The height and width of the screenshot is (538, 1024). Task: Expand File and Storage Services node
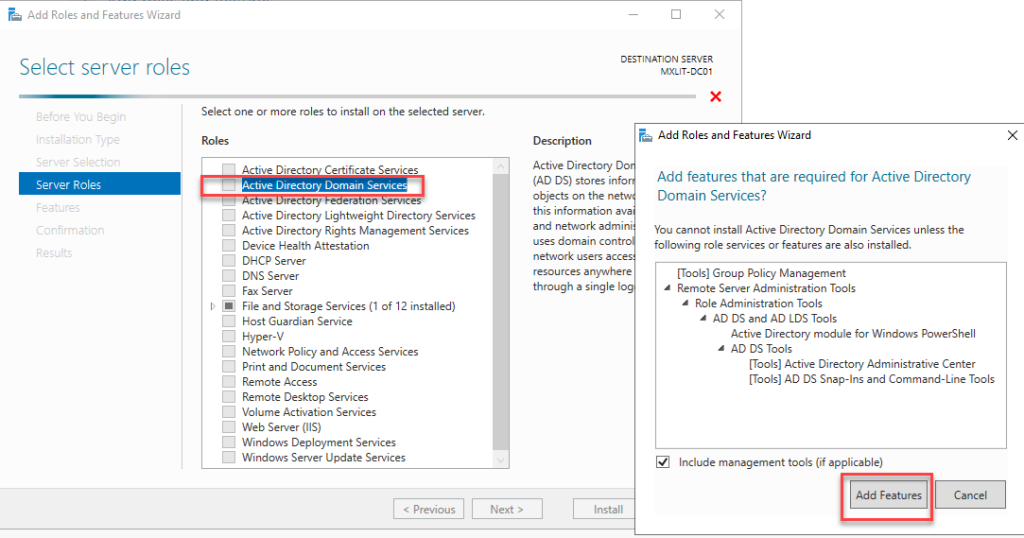click(213, 306)
